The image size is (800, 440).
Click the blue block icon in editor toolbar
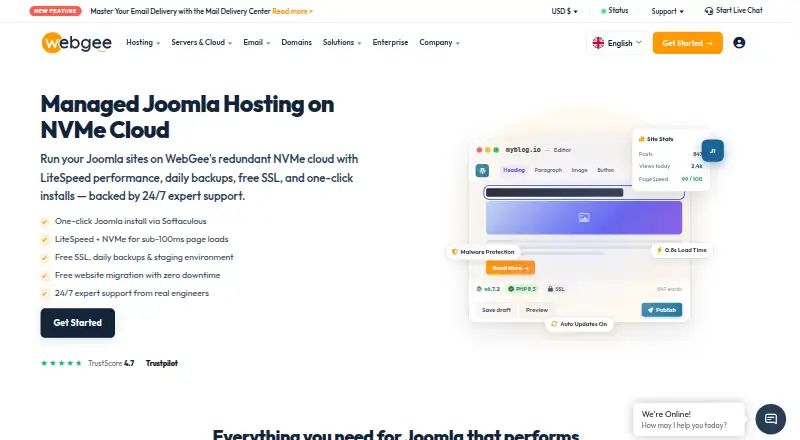pos(482,170)
